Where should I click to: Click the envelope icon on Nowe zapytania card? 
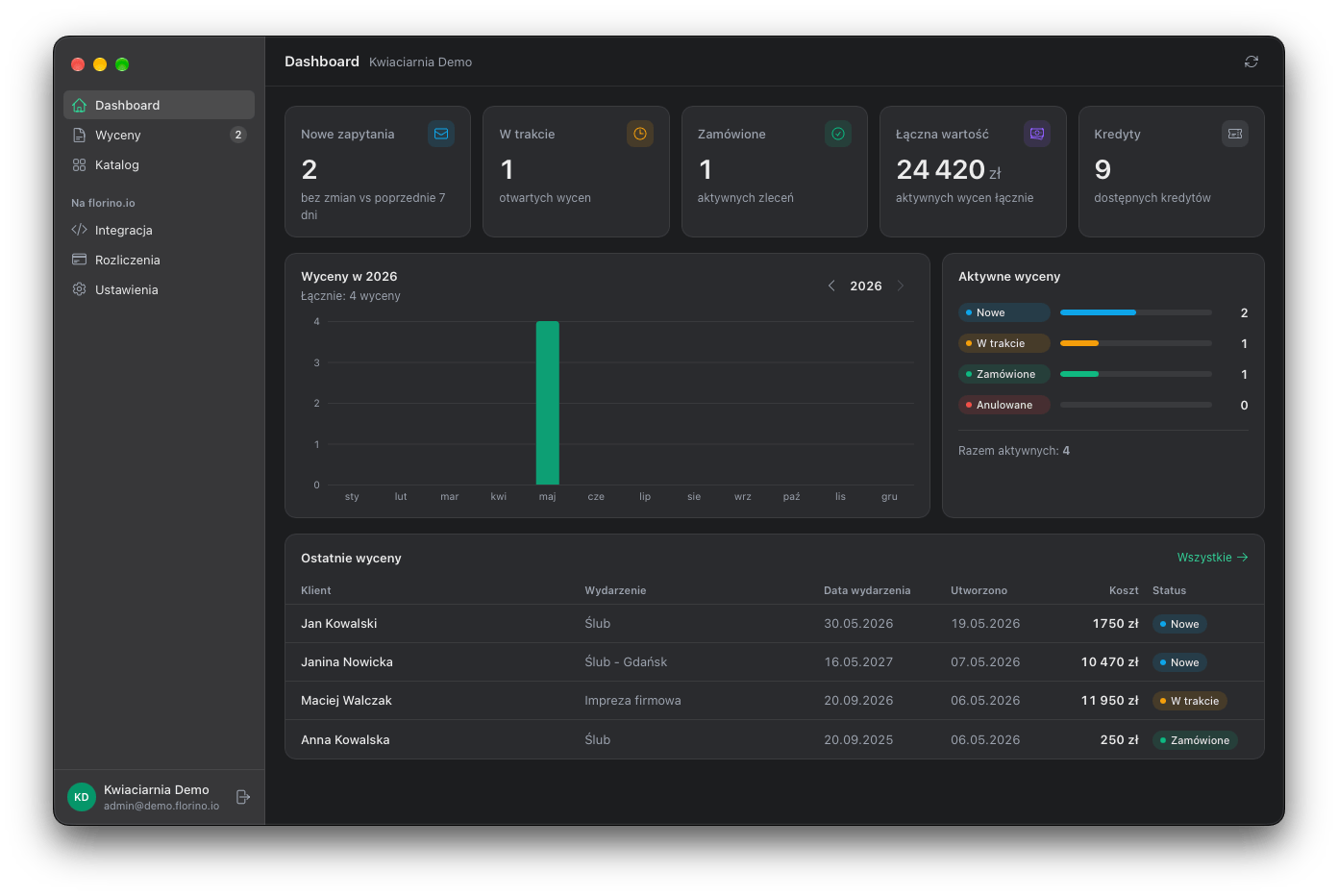(441, 134)
